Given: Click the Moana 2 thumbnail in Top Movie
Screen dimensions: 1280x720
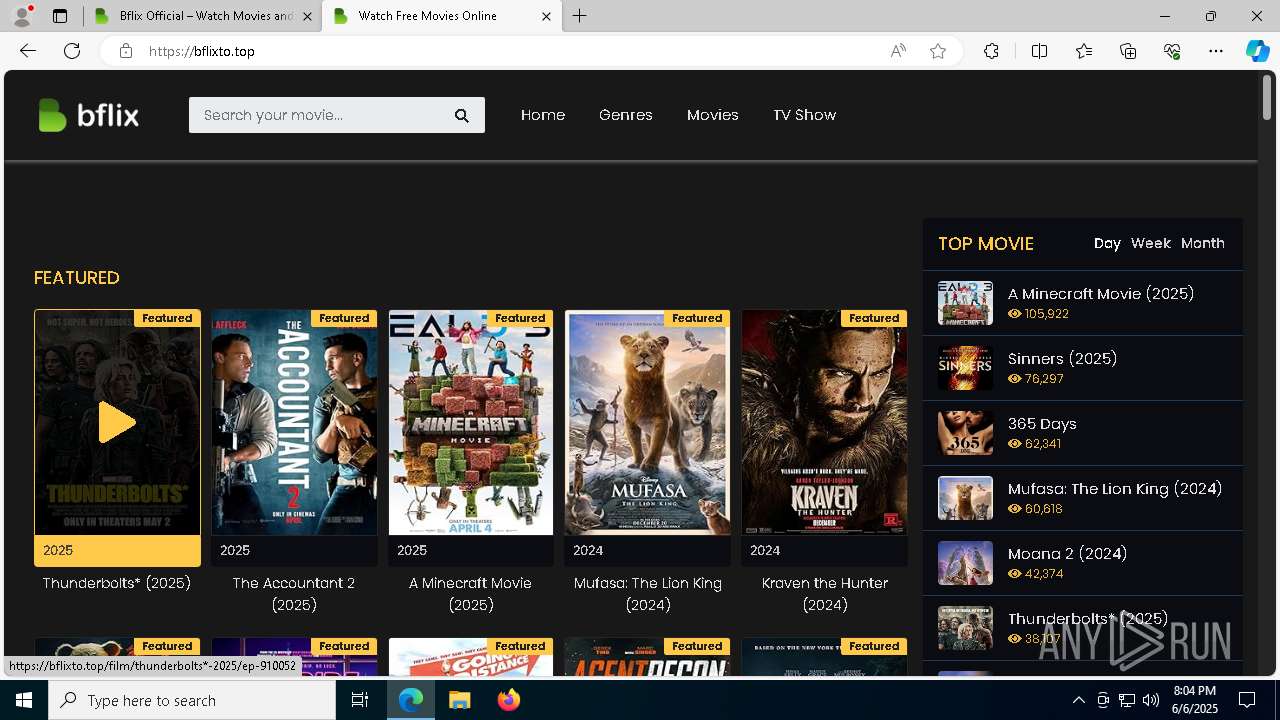Looking at the screenshot, I should click(965, 563).
